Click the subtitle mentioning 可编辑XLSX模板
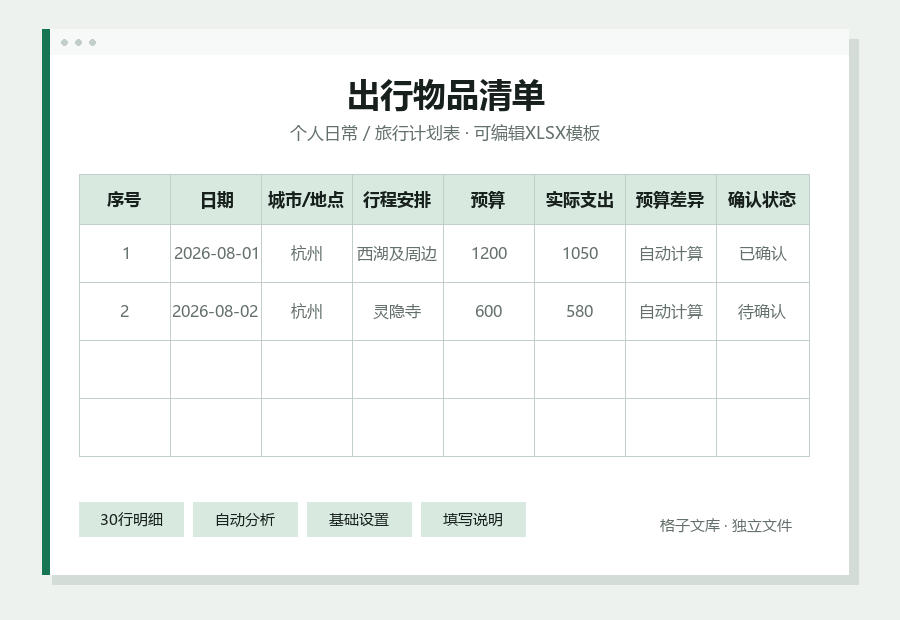The height and width of the screenshot is (620, 900). tap(445, 133)
